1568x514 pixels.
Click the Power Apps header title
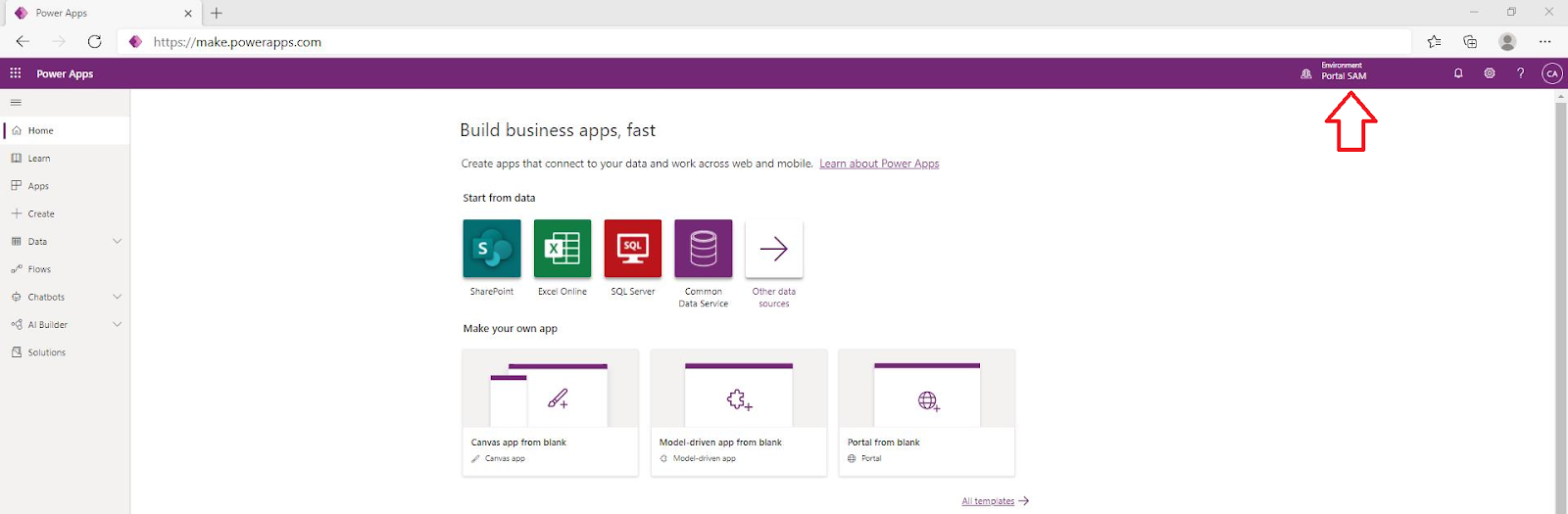click(65, 74)
